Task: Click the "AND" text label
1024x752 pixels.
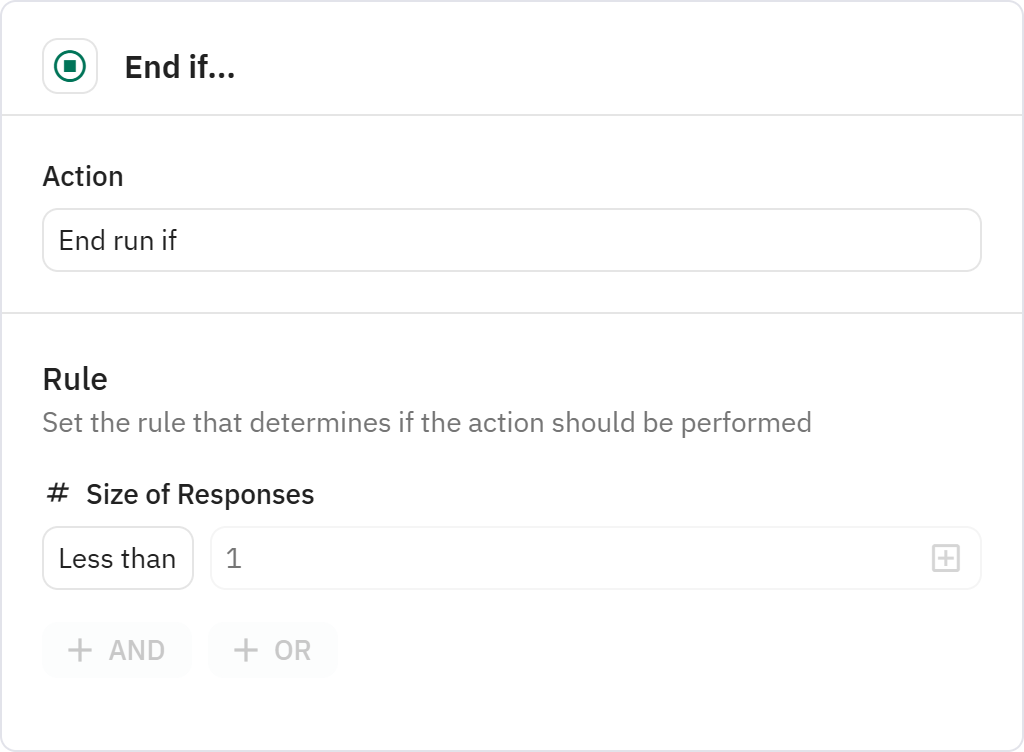Action: pos(137,651)
